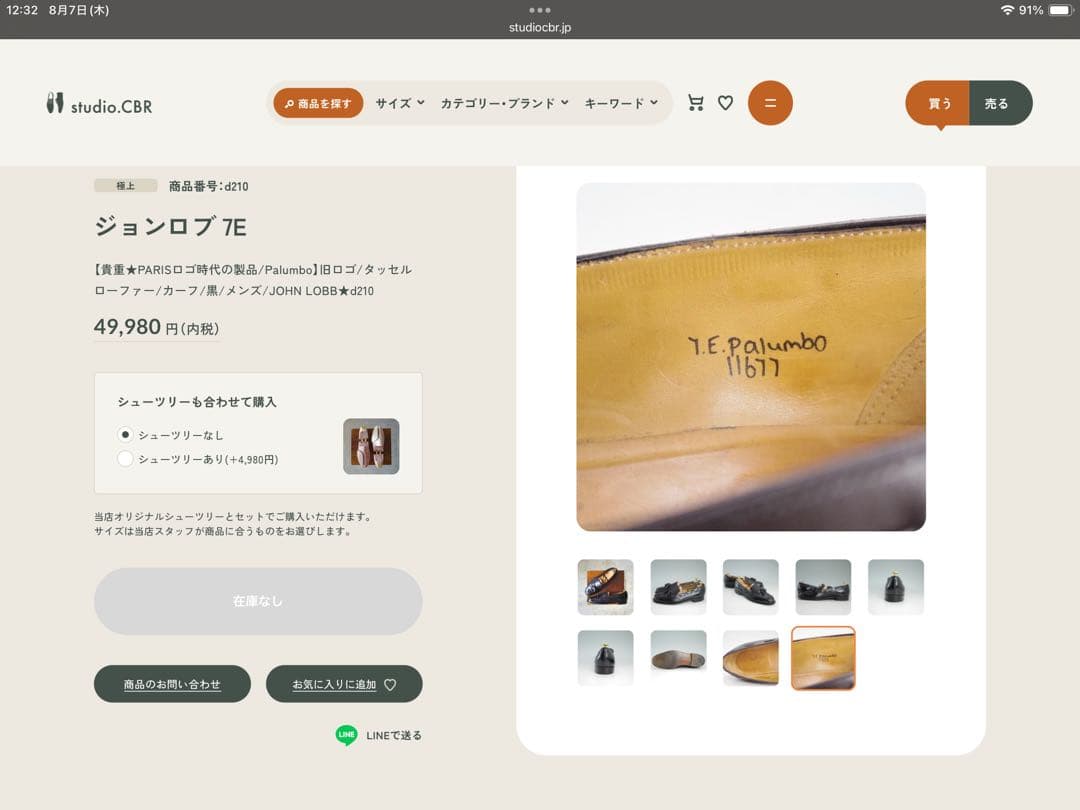
Task: Tap the studiocbr.jp address bar
Action: (x=540, y=27)
